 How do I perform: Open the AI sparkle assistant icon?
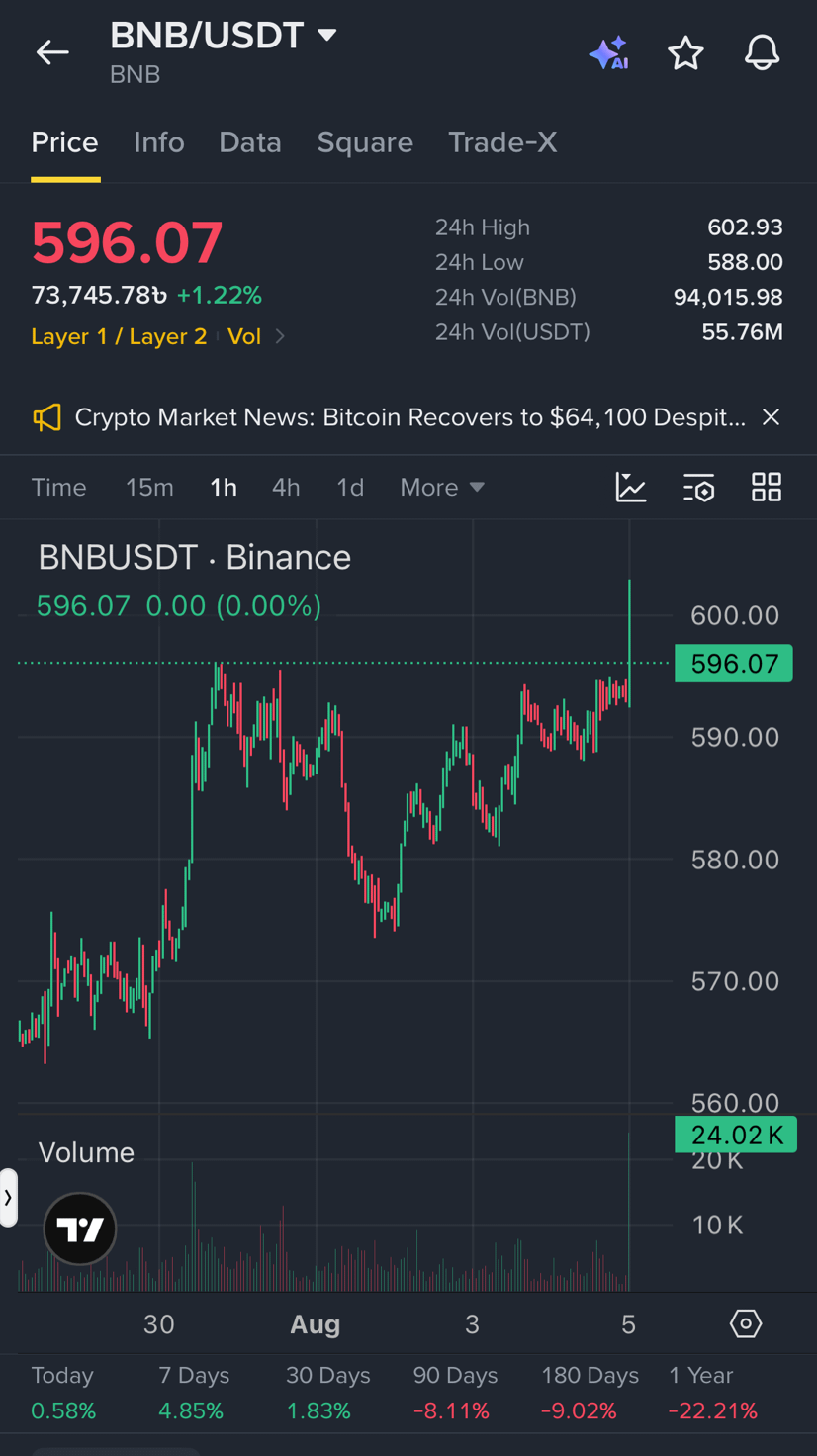[608, 52]
